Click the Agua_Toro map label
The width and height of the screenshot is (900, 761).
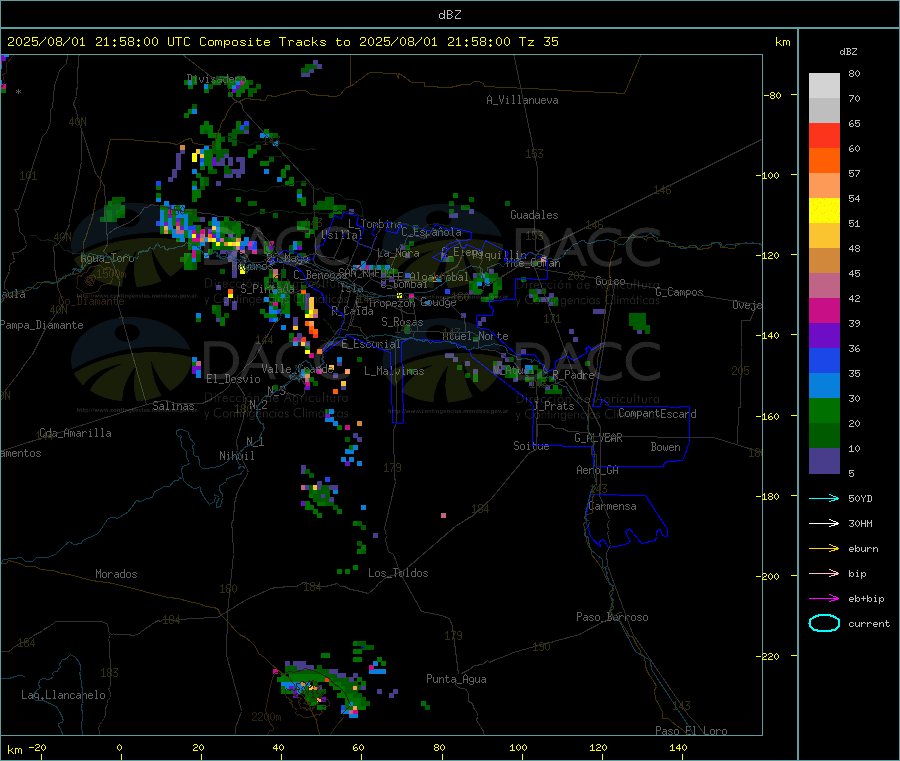(107, 258)
